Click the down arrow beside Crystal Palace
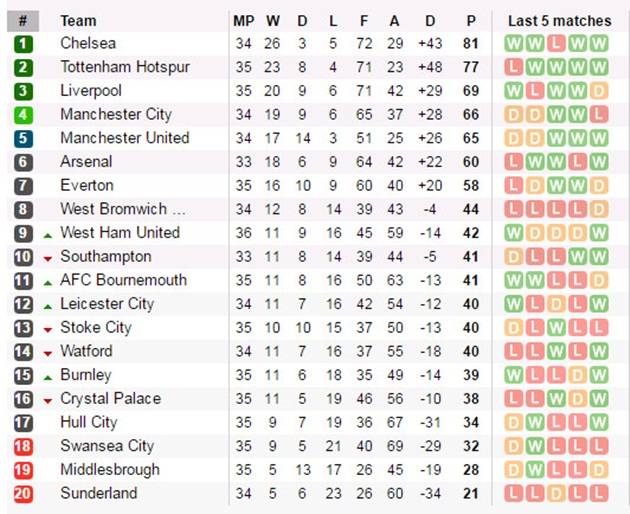Viewport: 630px width, 514px height. (47, 399)
